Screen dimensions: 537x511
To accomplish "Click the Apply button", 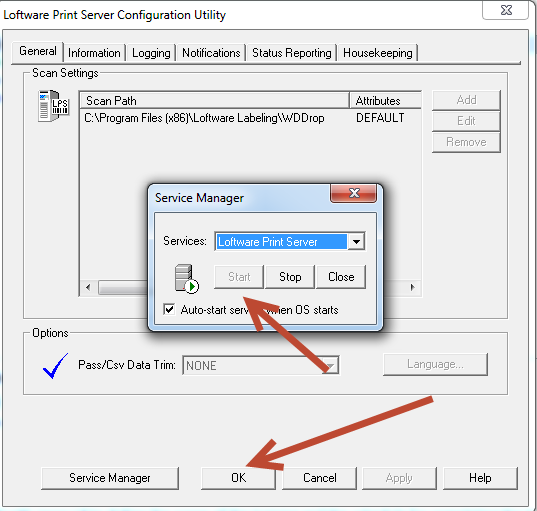I will coord(399,478).
